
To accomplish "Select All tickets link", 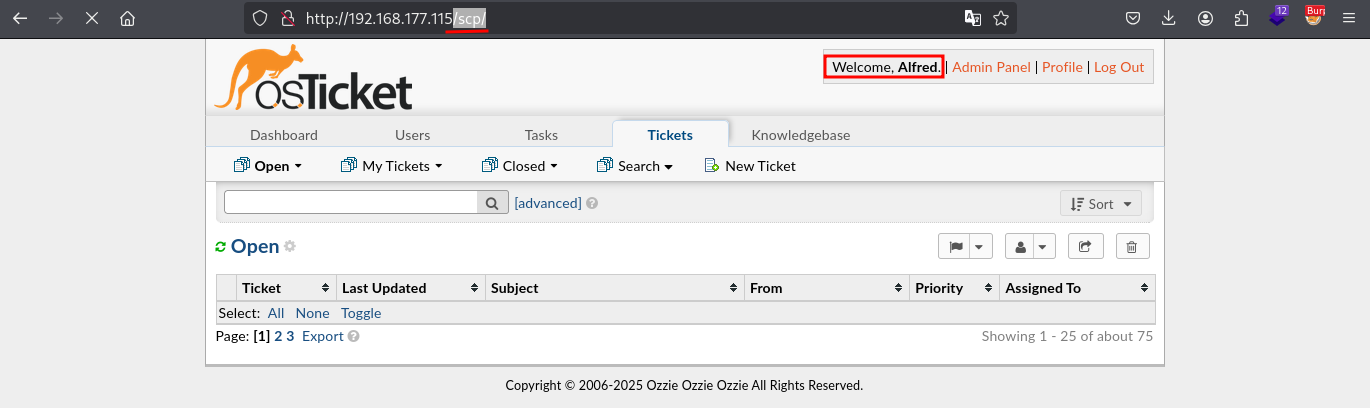I will [276, 313].
